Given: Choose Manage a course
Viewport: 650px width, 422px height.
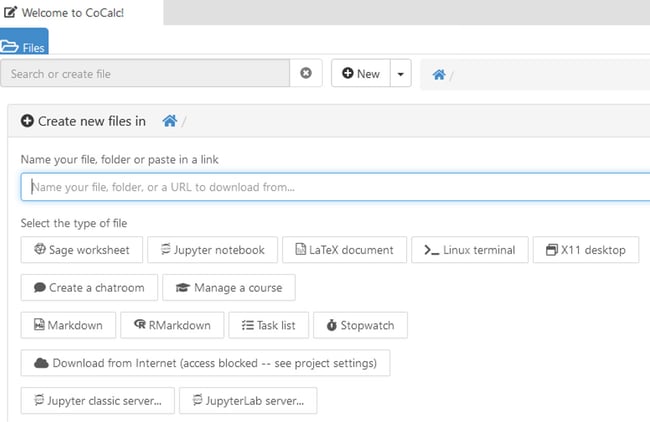Looking at the screenshot, I should point(229,287).
